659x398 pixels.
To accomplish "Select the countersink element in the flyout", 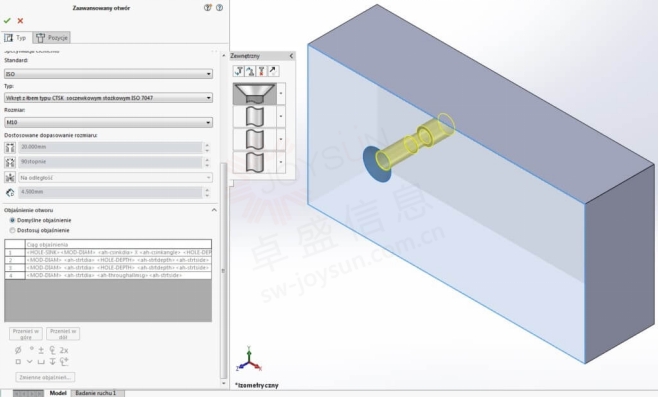I will pyautogui.click(x=255, y=93).
